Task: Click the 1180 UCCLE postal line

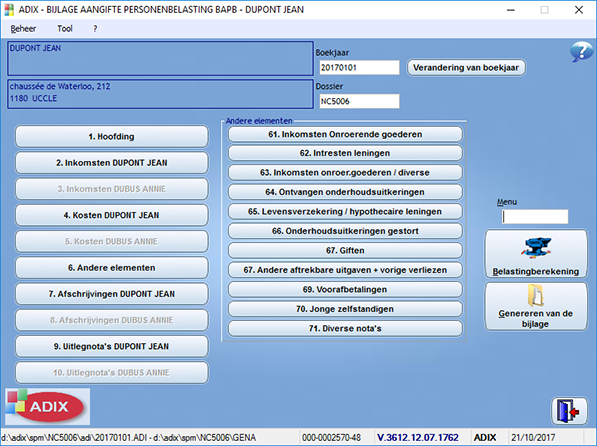Action: click(34, 98)
